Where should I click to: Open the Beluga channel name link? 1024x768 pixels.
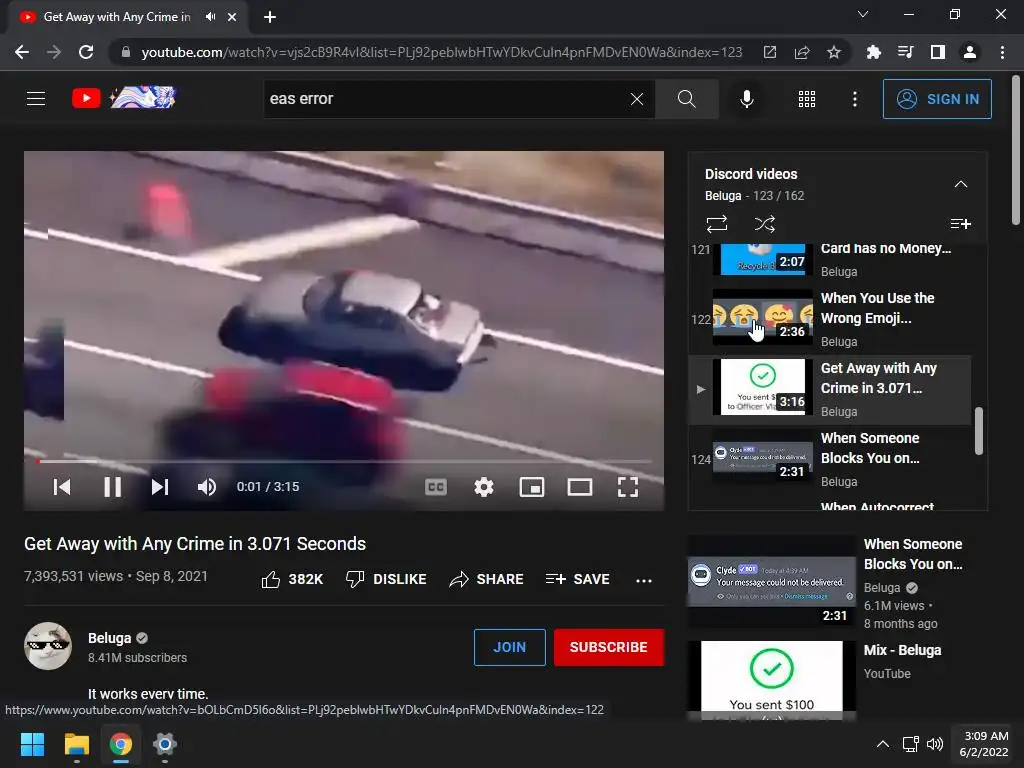(110, 638)
